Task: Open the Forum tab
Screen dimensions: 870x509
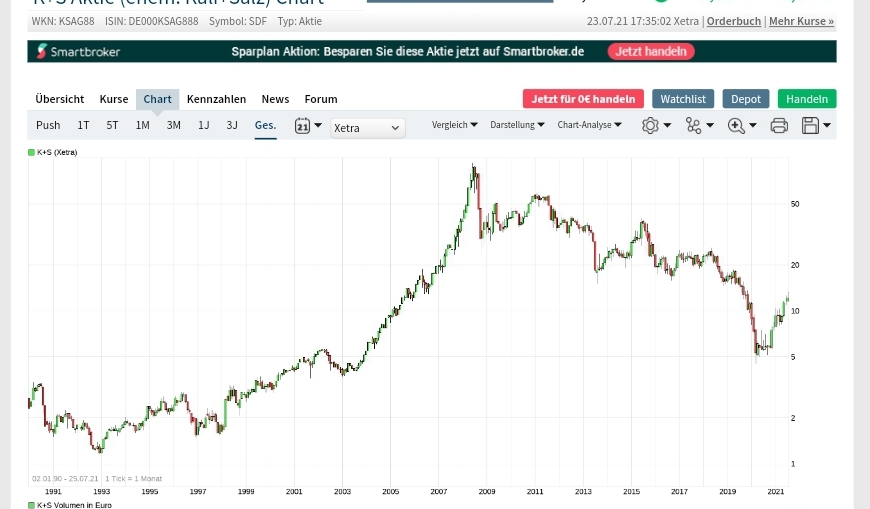Action: (321, 99)
